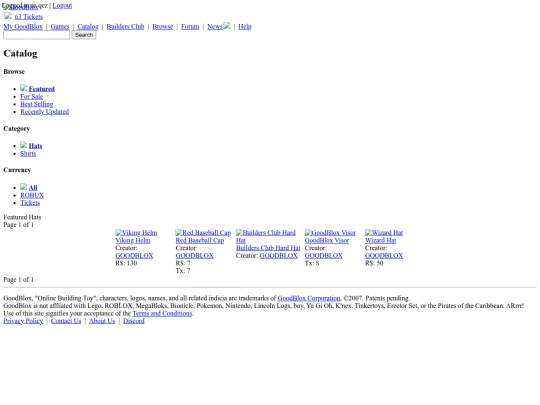
Task: Select All currency filter
Action: [33, 188]
